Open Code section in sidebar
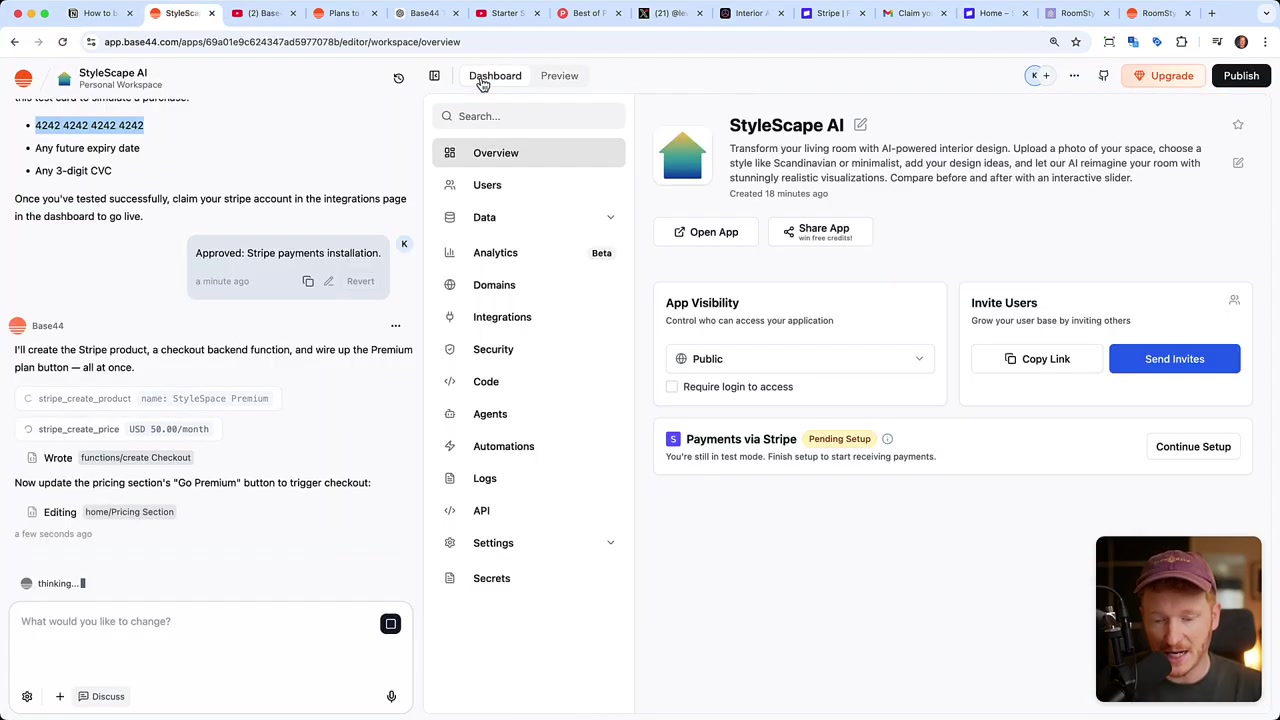This screenshot has width=1280, height=720. 529,382
